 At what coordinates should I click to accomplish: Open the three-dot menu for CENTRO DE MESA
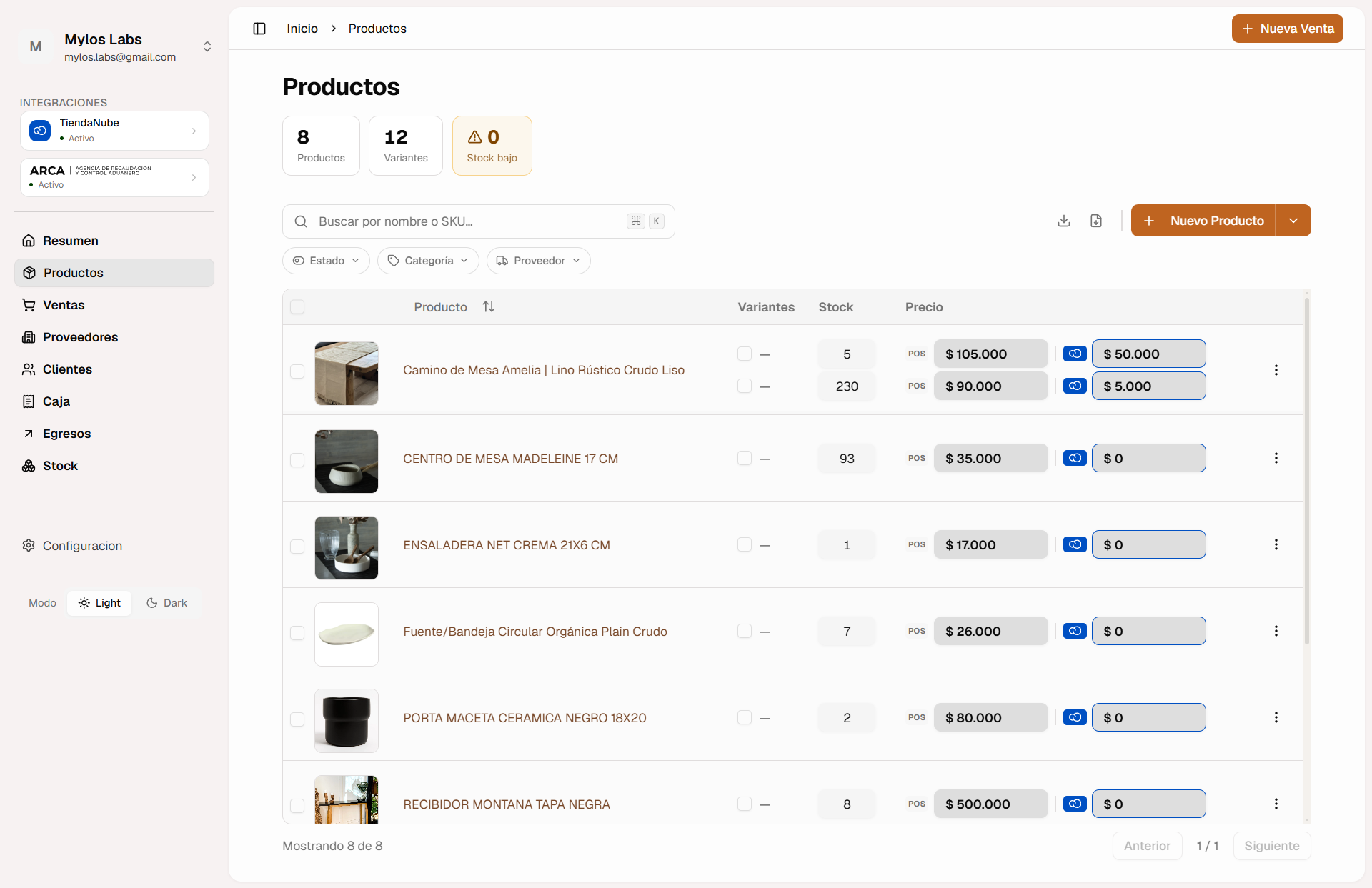click(1276, 458)
